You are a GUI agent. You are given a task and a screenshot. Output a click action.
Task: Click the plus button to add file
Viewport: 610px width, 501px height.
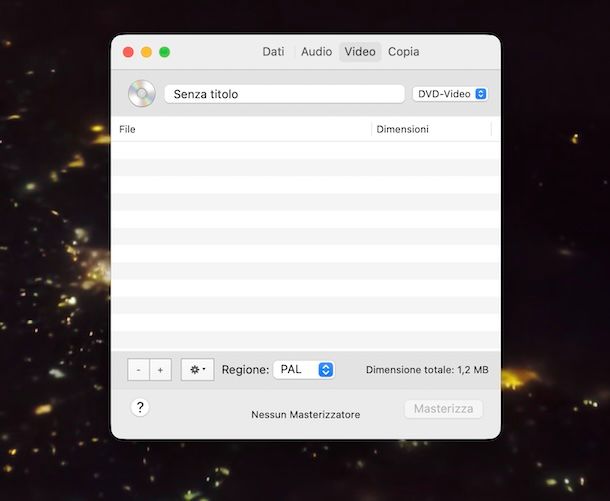(160, 370)
